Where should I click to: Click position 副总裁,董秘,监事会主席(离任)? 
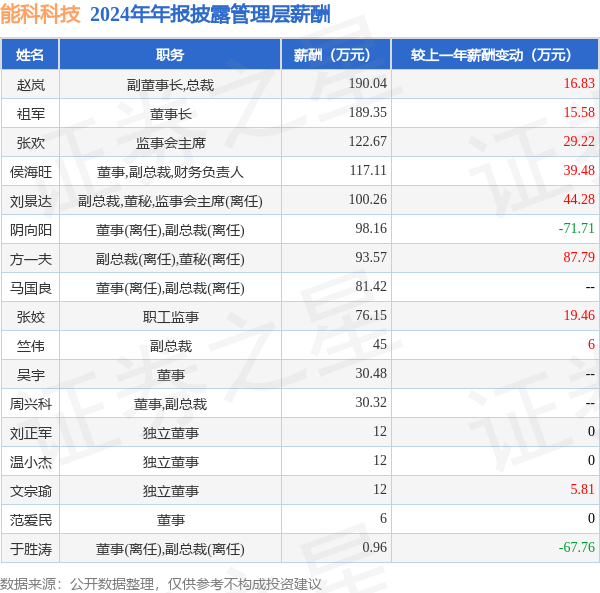coord(170,201)
